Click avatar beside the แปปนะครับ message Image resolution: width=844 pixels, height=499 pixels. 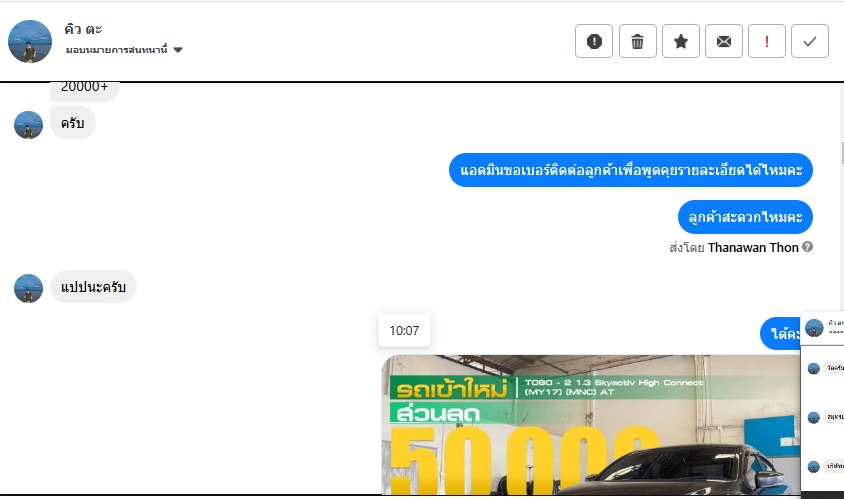28,288
